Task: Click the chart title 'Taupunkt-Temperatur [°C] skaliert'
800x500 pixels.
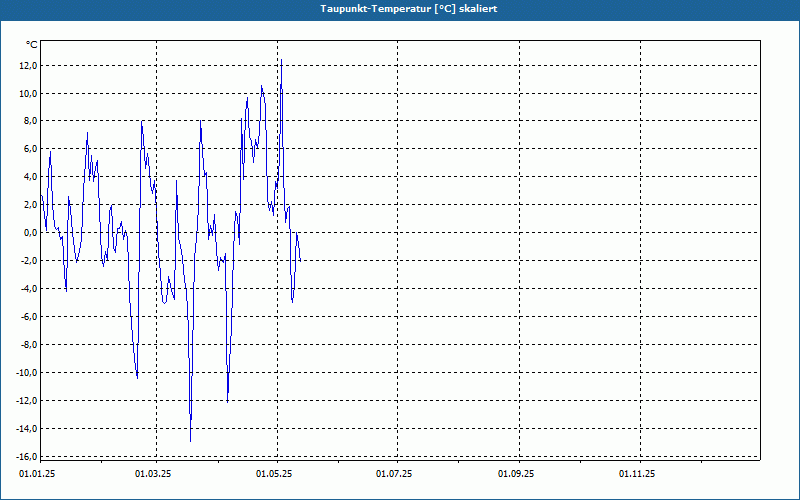Action: pyautogui.click(x=409, y=9)
